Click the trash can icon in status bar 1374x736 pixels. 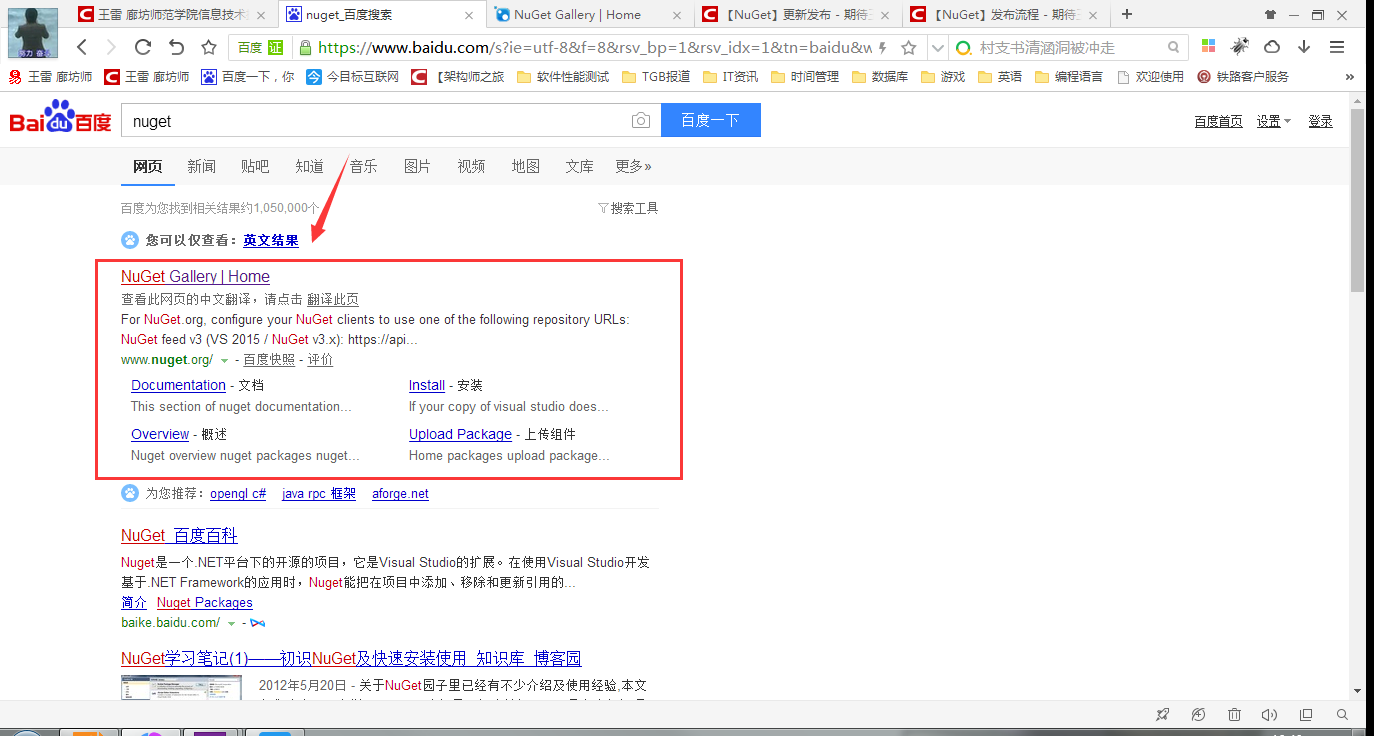tap(1234, 715)
